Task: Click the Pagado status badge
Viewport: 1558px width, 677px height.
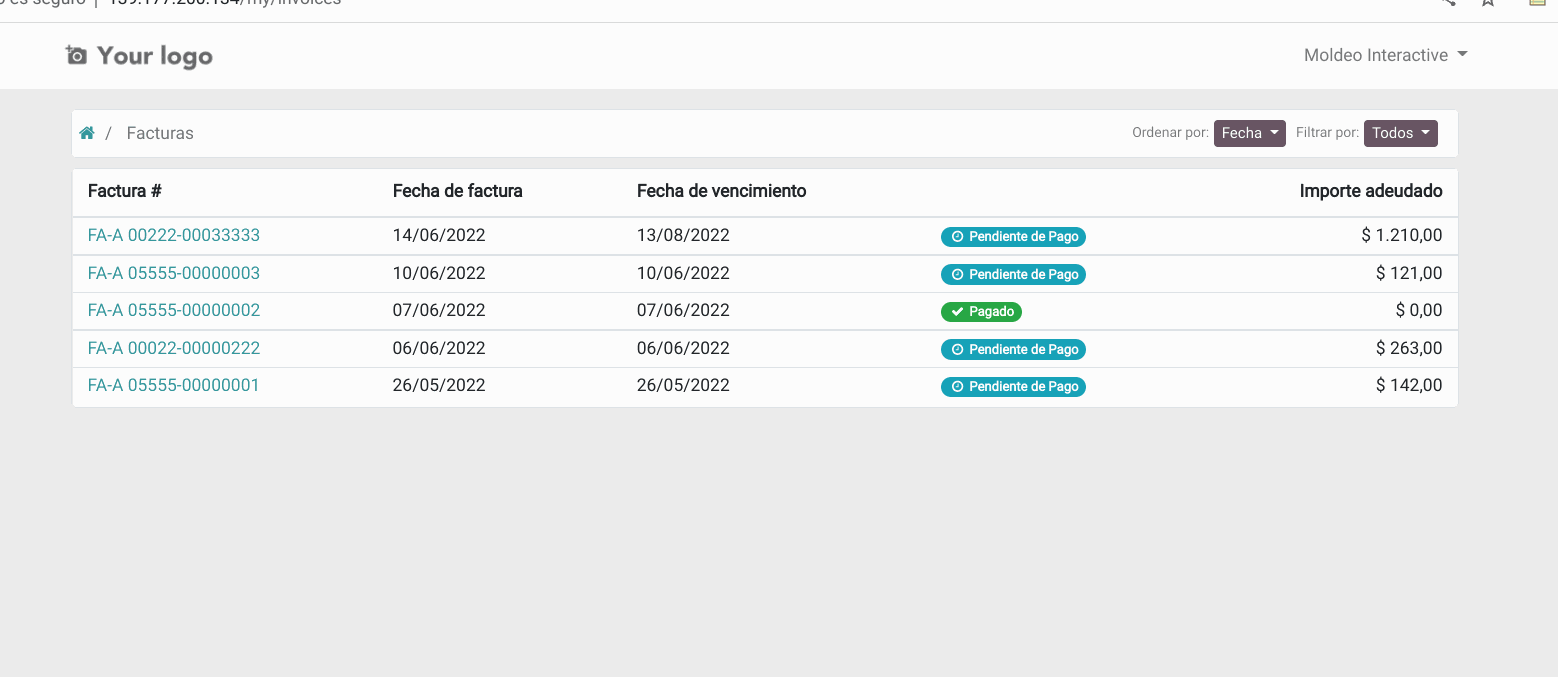Action: point(981,311)
